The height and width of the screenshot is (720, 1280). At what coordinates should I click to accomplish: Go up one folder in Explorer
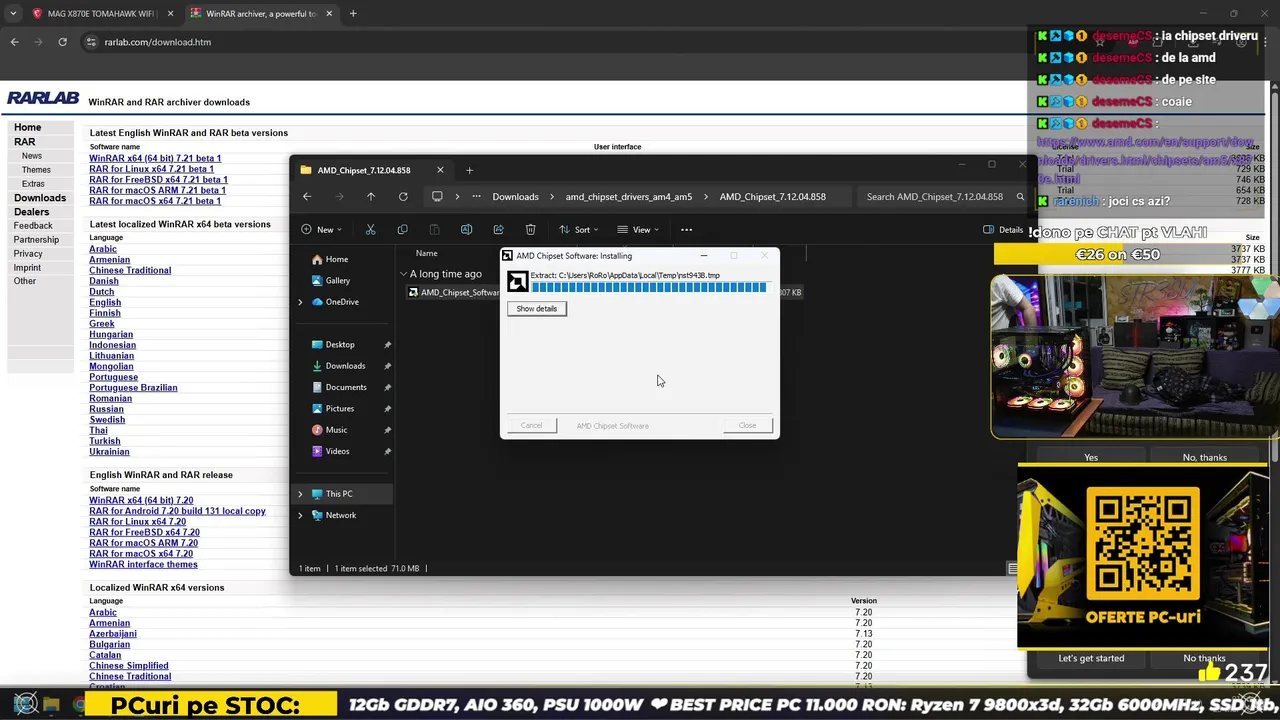(371, 197)
